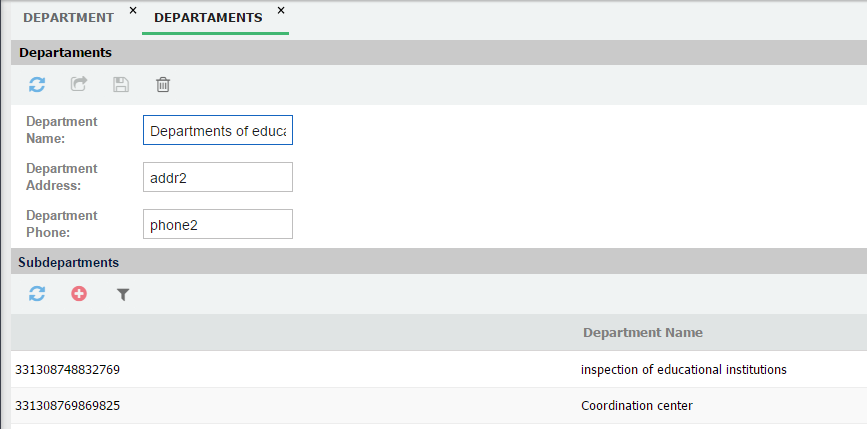Open the Subdepartments filter
This screenshot has width=867, height=429.
pyautogui.click(x=123, y=294)
